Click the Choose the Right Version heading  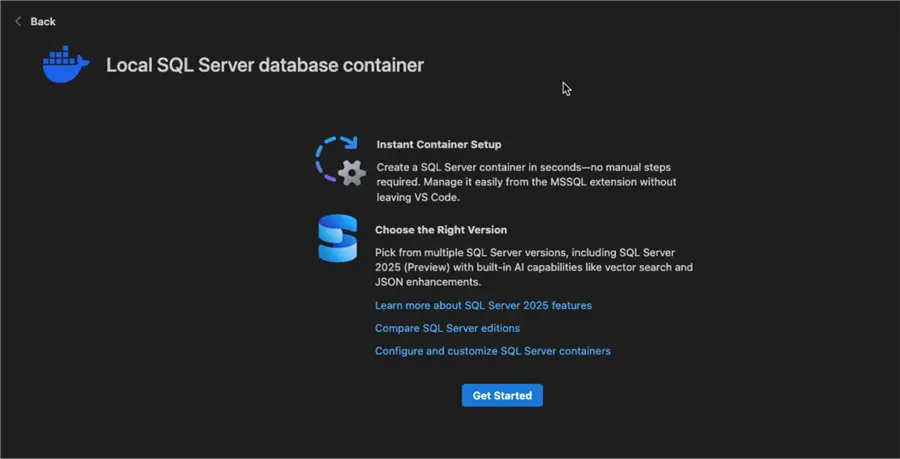(441, 230)
